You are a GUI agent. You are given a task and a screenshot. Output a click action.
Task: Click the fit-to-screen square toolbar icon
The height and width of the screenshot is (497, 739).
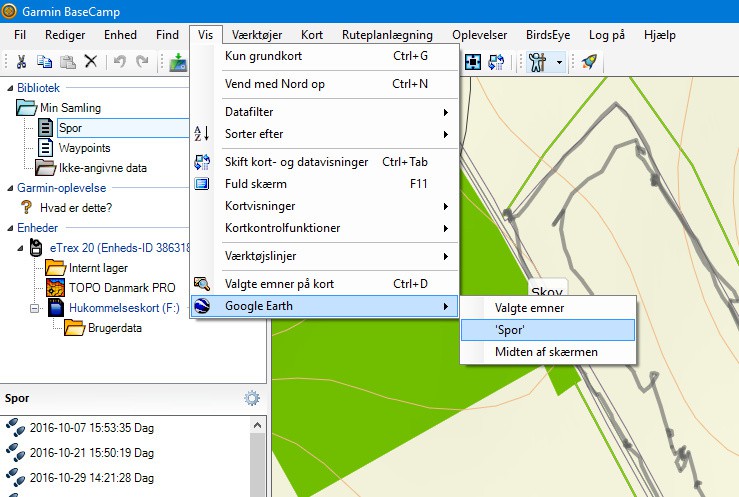point(473,62)
